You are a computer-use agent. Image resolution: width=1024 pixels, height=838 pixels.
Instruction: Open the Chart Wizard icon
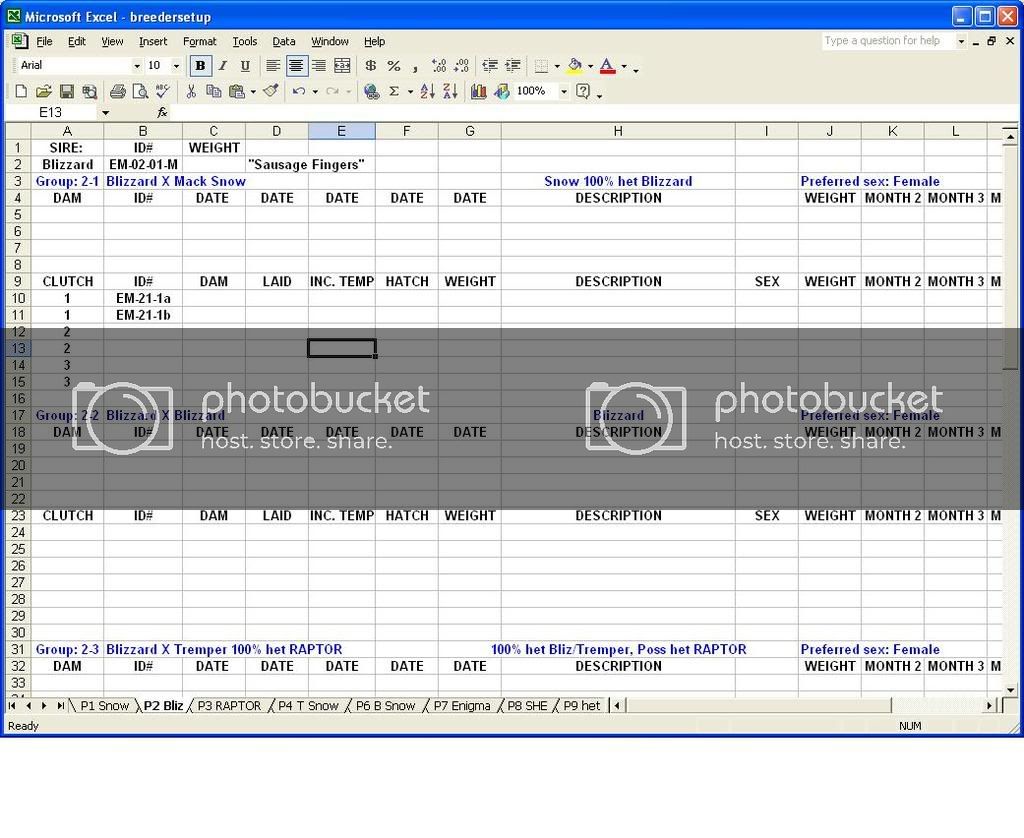point(478,91)
